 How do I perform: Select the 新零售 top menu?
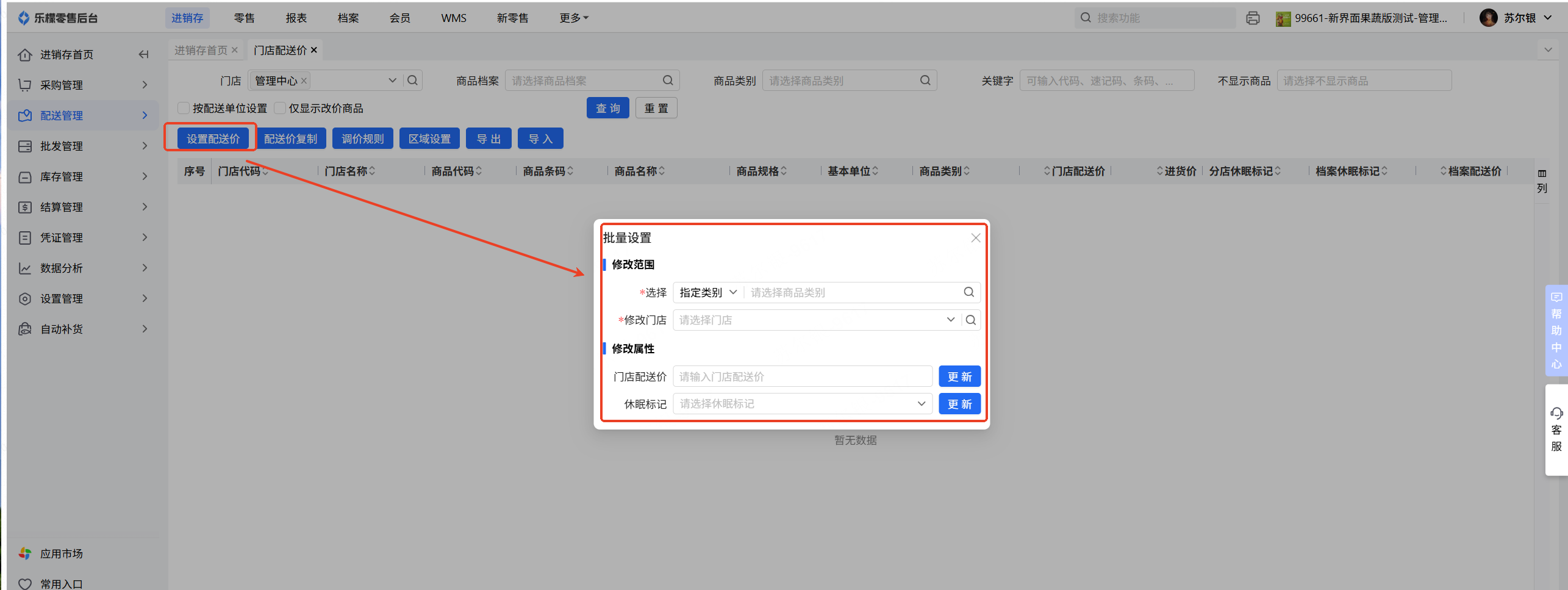pos(513,18)
